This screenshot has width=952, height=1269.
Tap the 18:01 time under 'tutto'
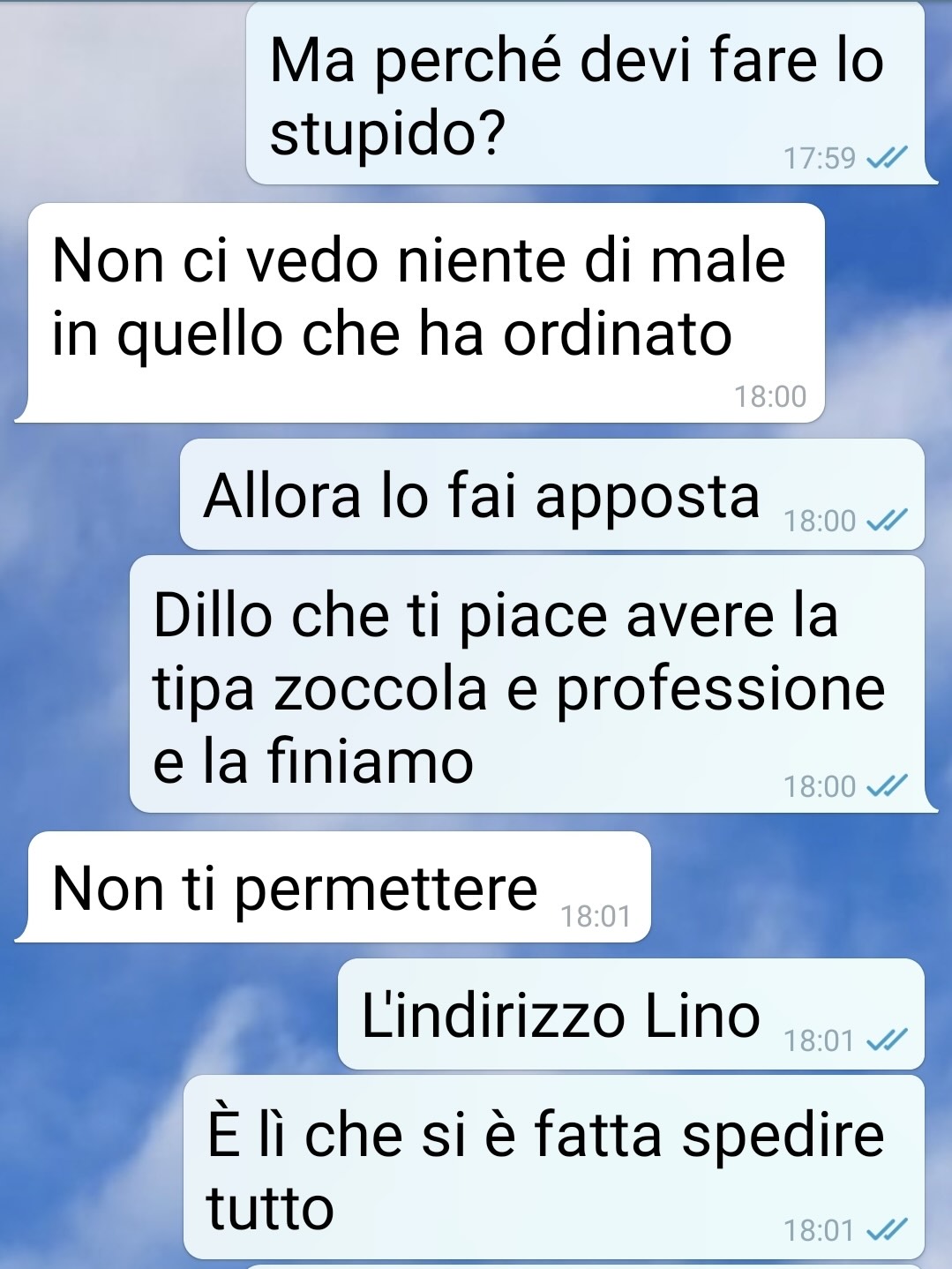point(819,1229)
